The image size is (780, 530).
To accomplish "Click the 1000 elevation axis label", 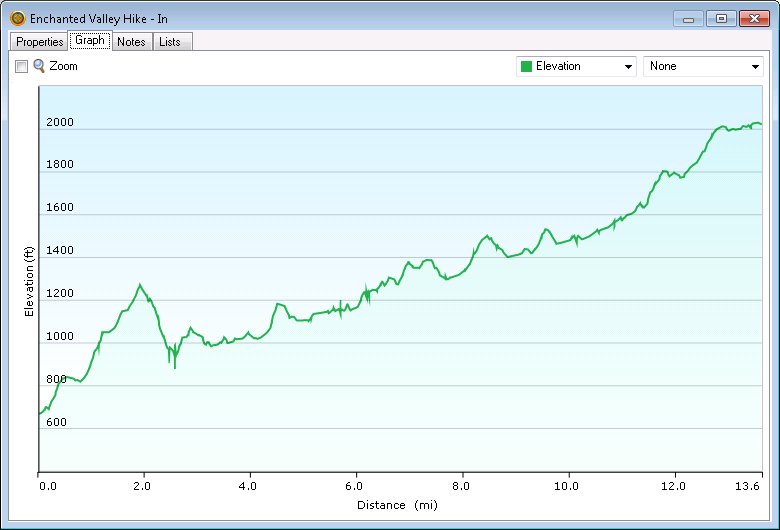I will [x=60, y=336].
